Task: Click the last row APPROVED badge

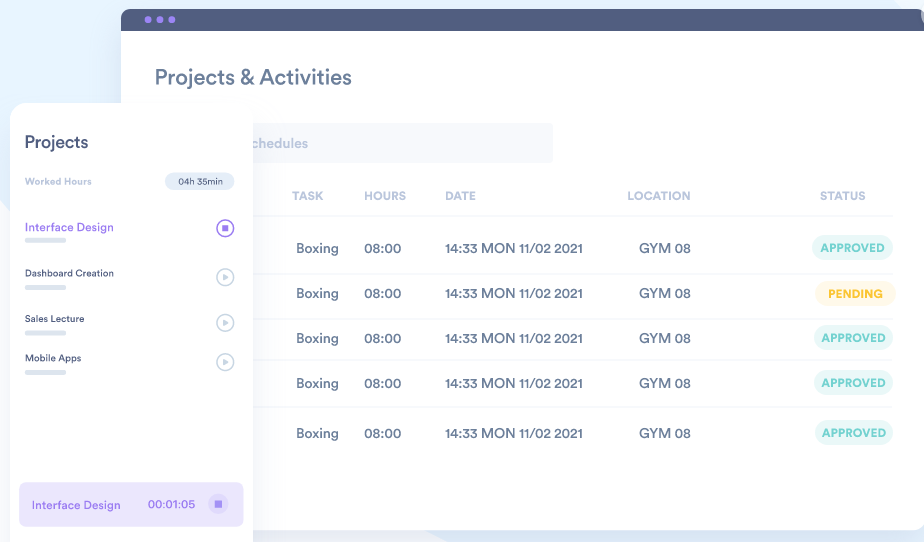Action: tap(854, 433)
